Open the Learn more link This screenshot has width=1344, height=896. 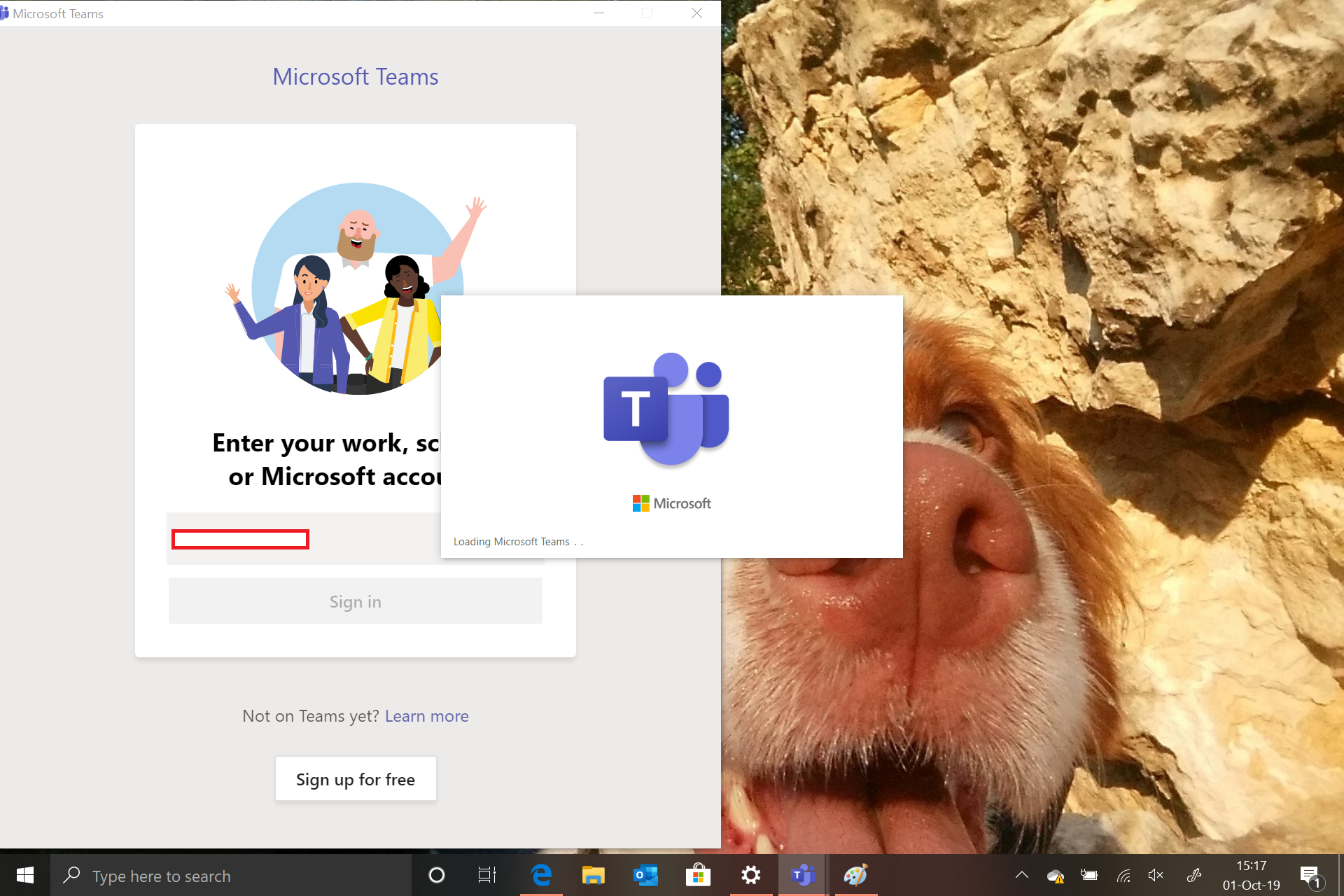tap(426, 716)
